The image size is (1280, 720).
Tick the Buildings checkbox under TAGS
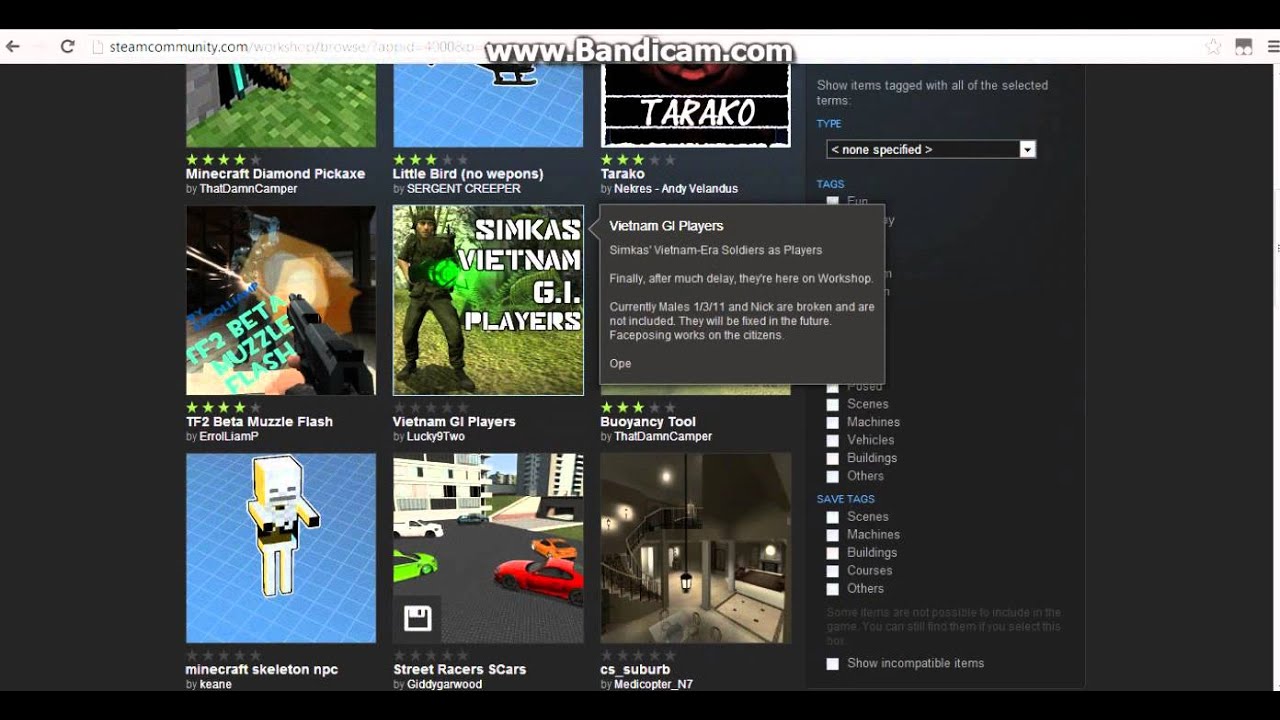[x=832, y=458]
